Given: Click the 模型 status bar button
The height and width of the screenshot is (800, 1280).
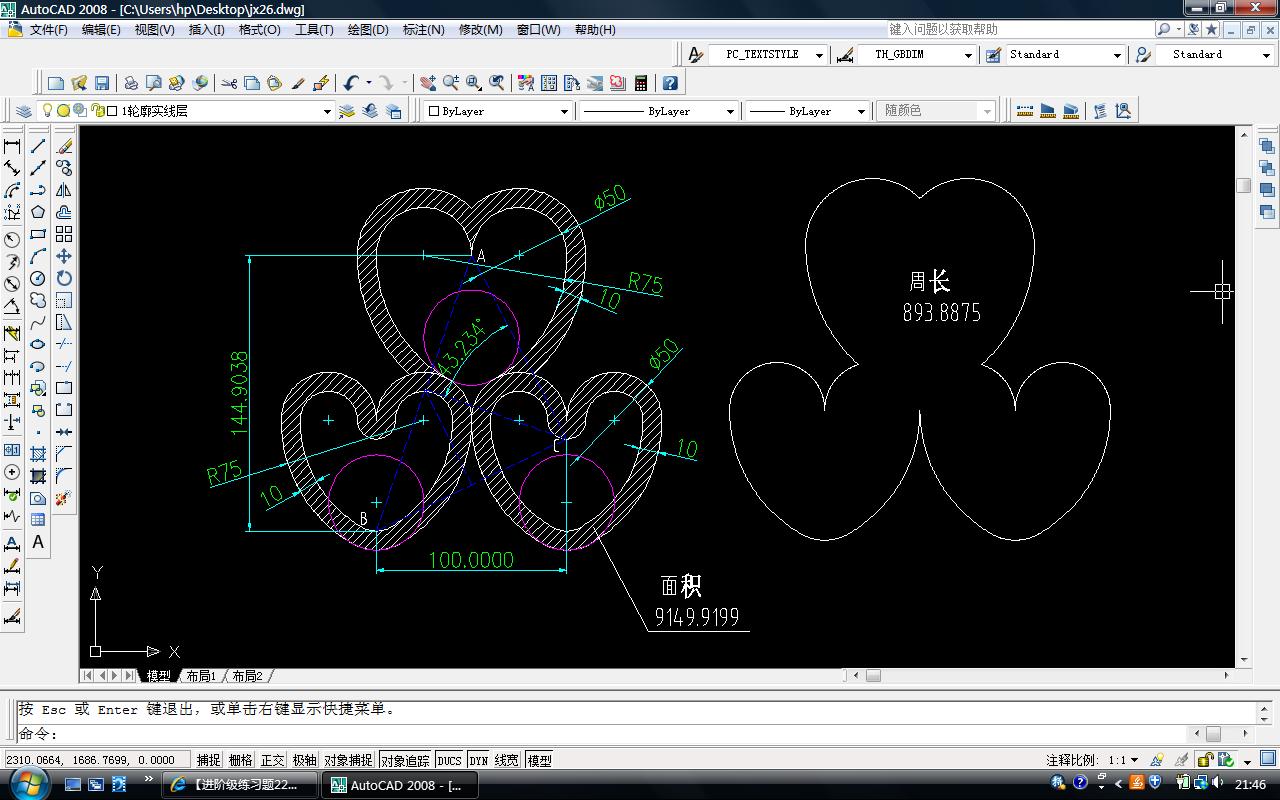Looking at the screenshot, I should (x=539, y=760).
